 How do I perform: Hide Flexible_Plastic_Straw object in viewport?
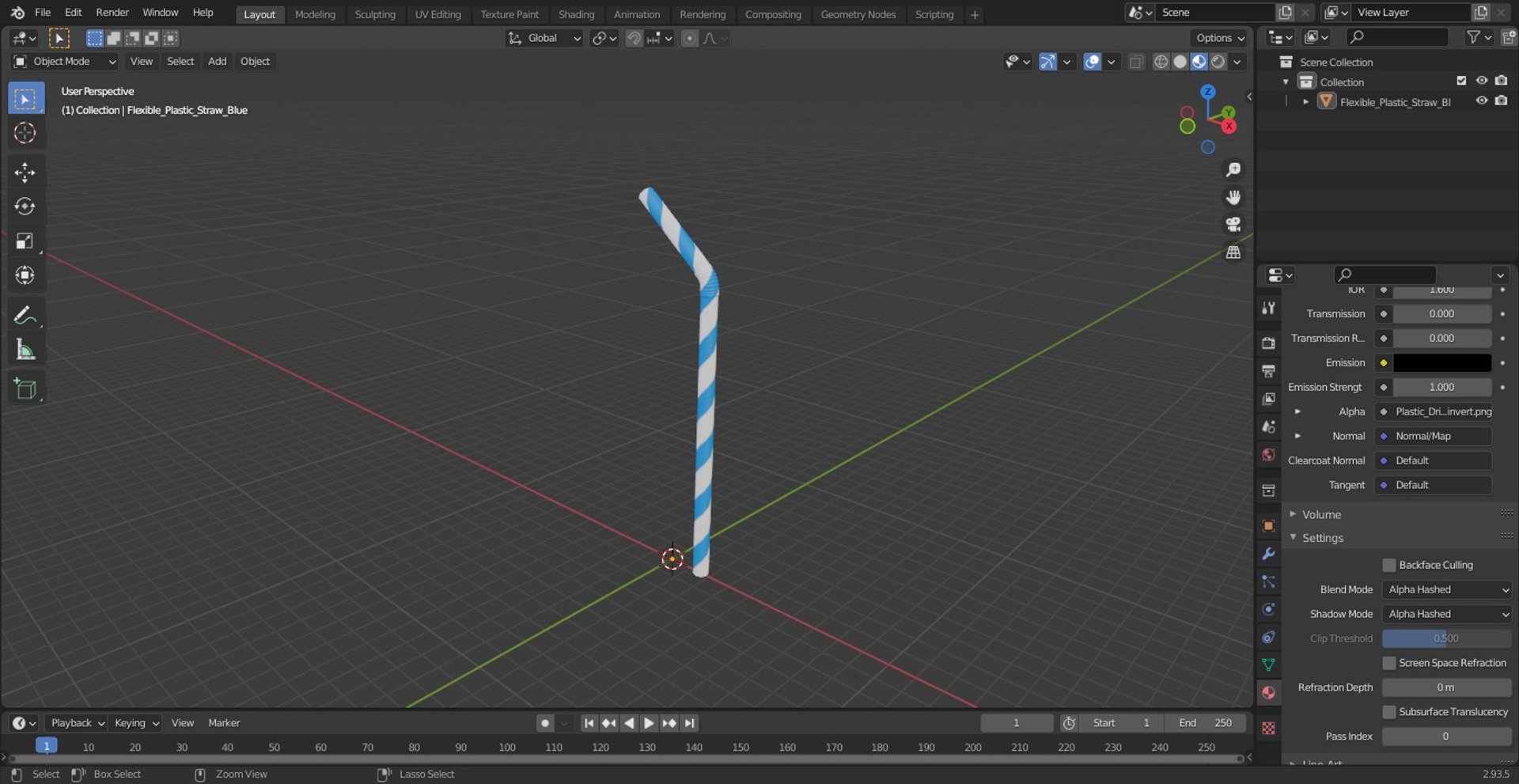point(1481,101)
